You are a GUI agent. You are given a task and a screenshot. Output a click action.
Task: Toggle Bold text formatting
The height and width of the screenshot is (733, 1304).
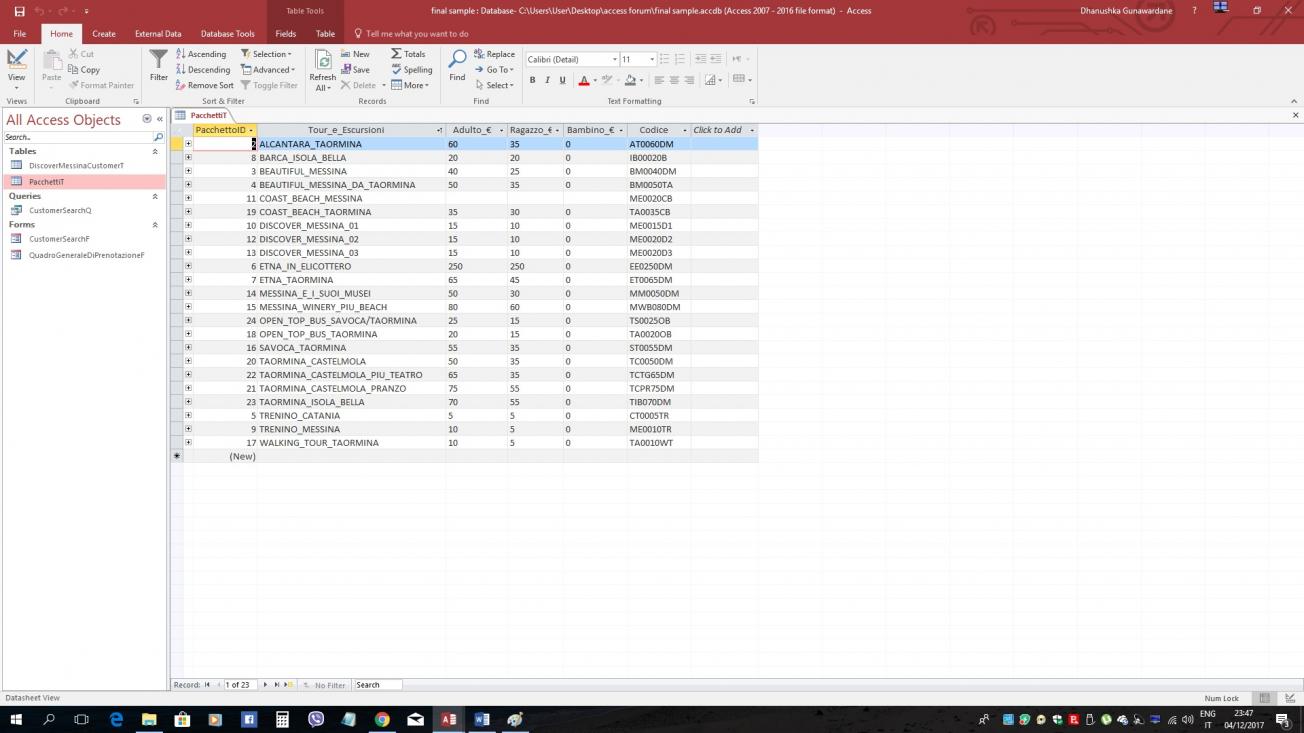[x=532, y=80]
